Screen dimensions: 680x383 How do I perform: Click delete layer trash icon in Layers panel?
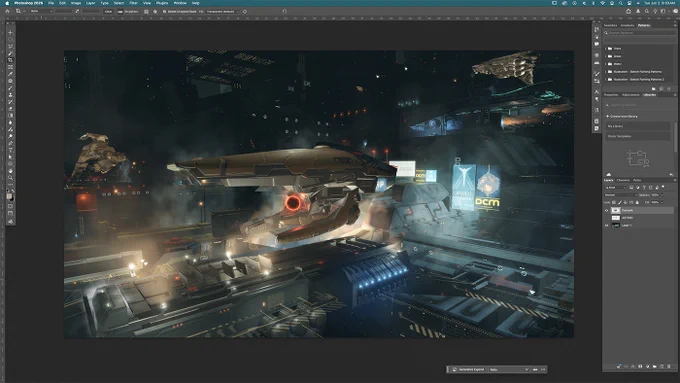point(669,367)
